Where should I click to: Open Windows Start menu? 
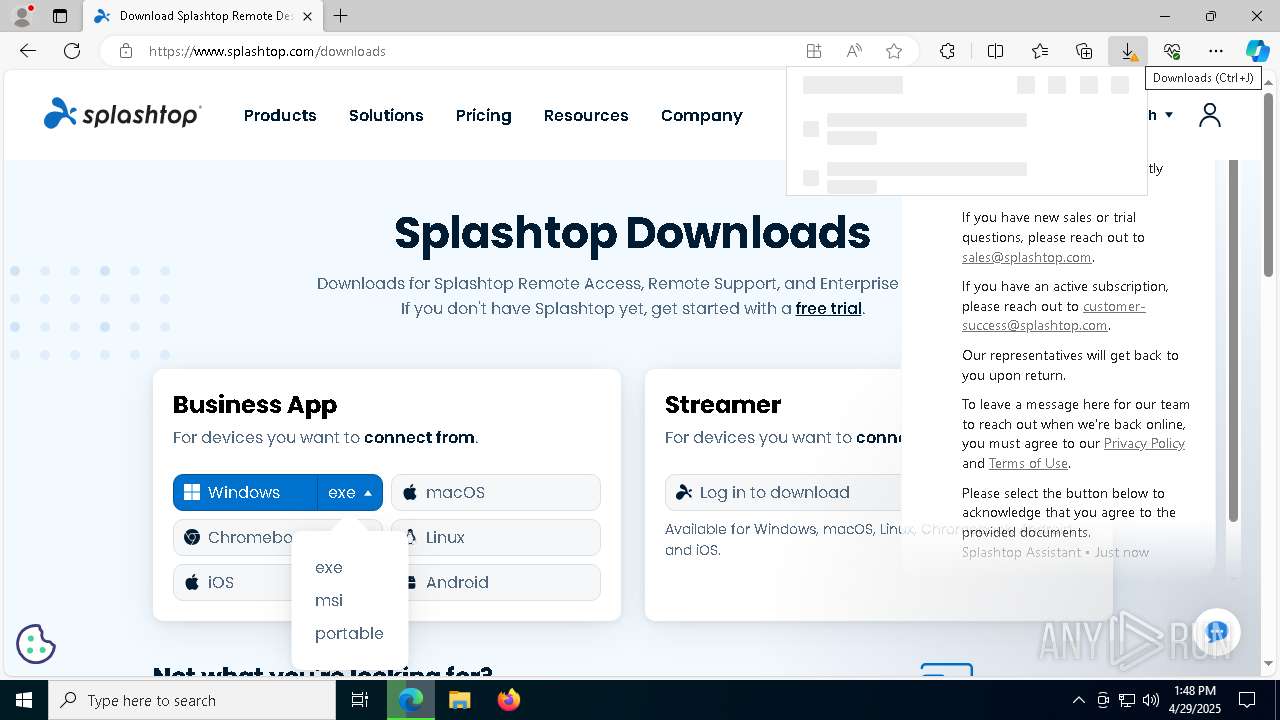(24, 700)
